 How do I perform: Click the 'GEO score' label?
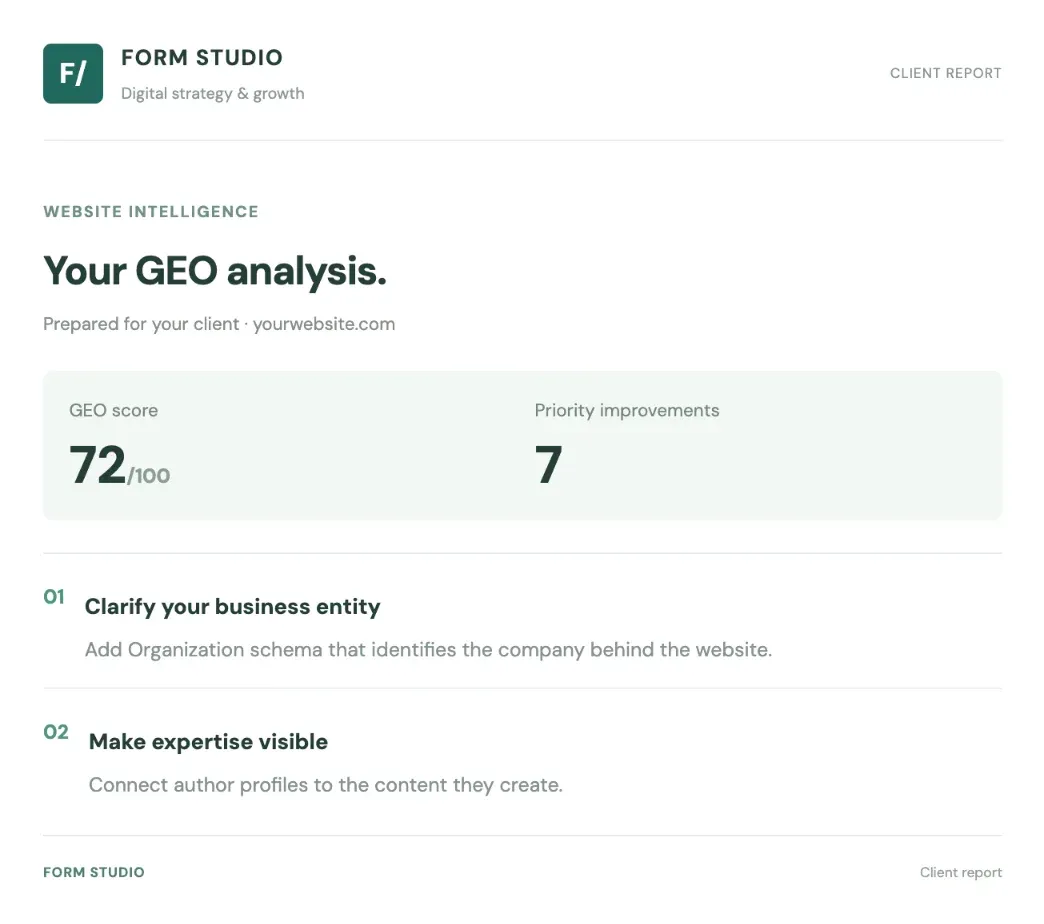[x=114, y=410]
